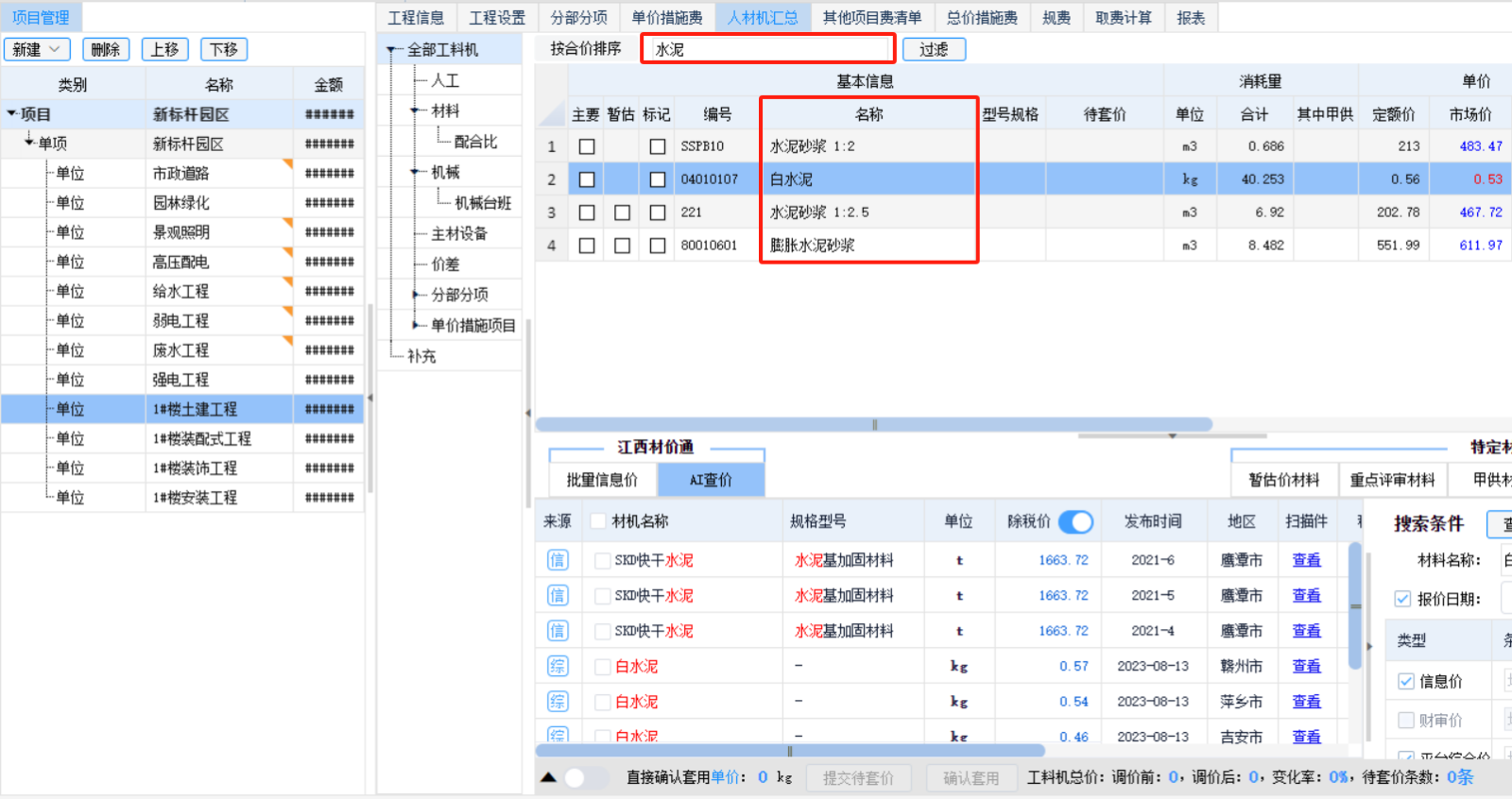Viewport: 1512px width, 799px height.
Task: Collapse the 机械 tree node
Action: [x=416, y=172]
